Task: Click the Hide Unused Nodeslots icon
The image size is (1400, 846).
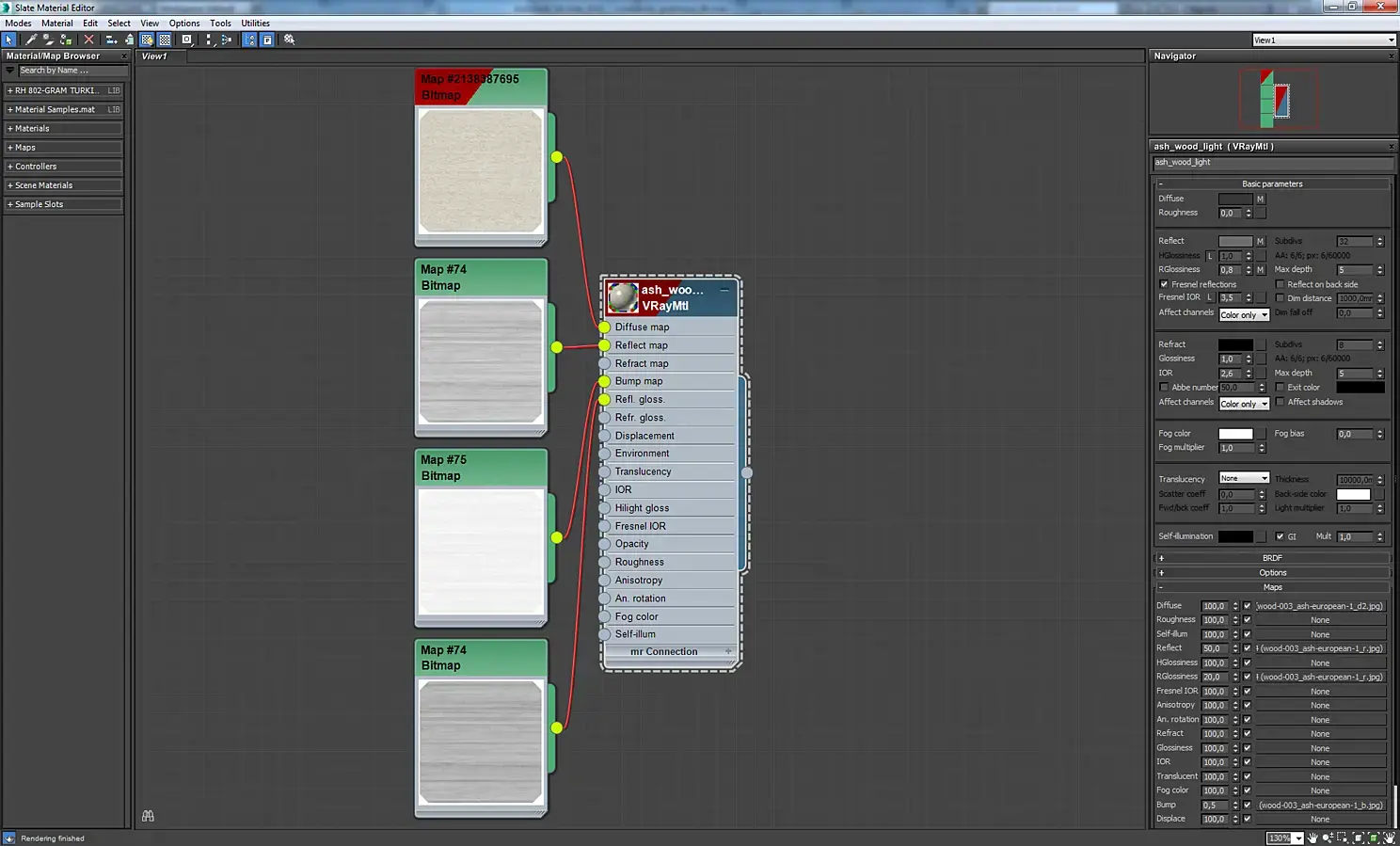Action: [129, 40]
